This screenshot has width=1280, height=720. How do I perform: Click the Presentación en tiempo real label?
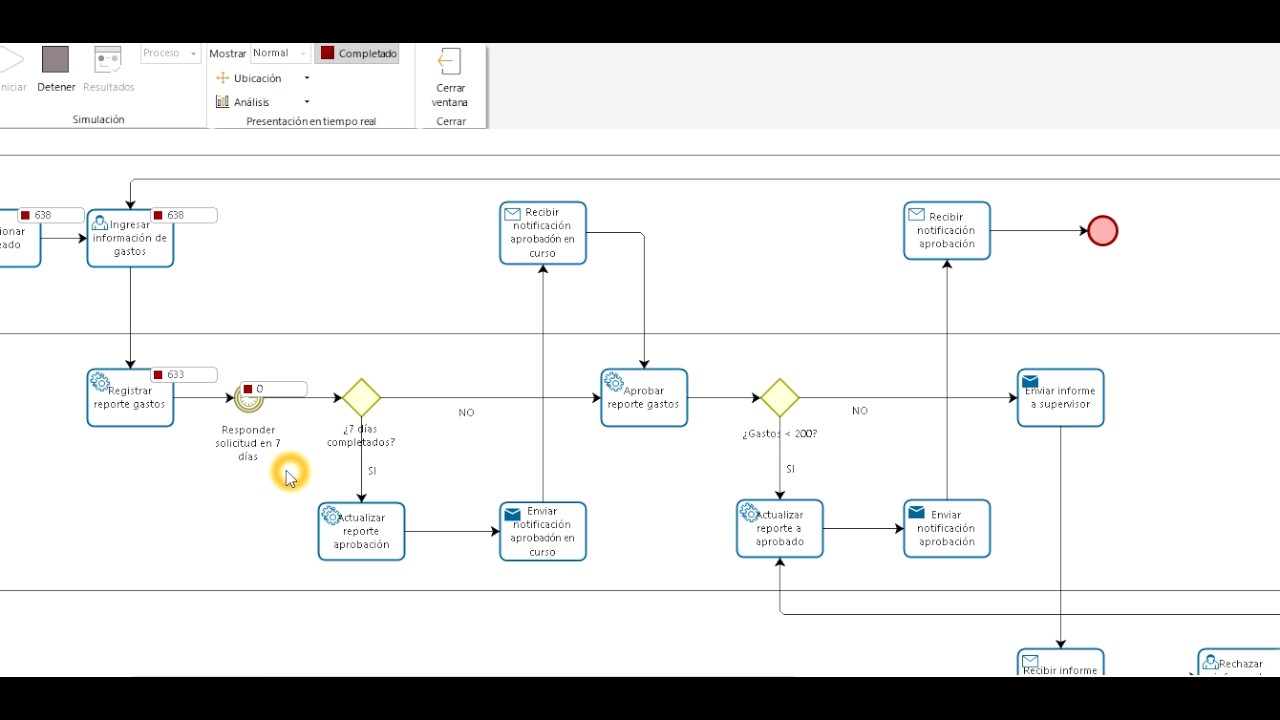click(311, 121)
